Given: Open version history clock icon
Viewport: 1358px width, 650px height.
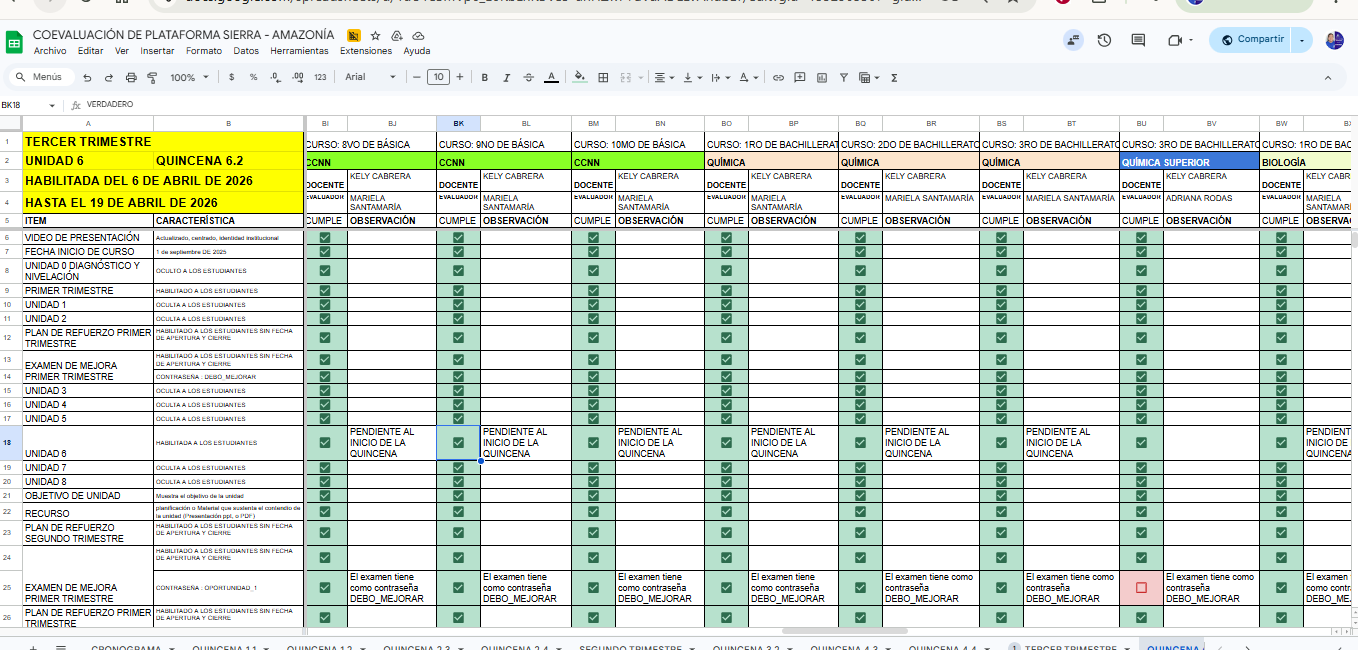Looking at the screenshot, I should pos(1104,40).
